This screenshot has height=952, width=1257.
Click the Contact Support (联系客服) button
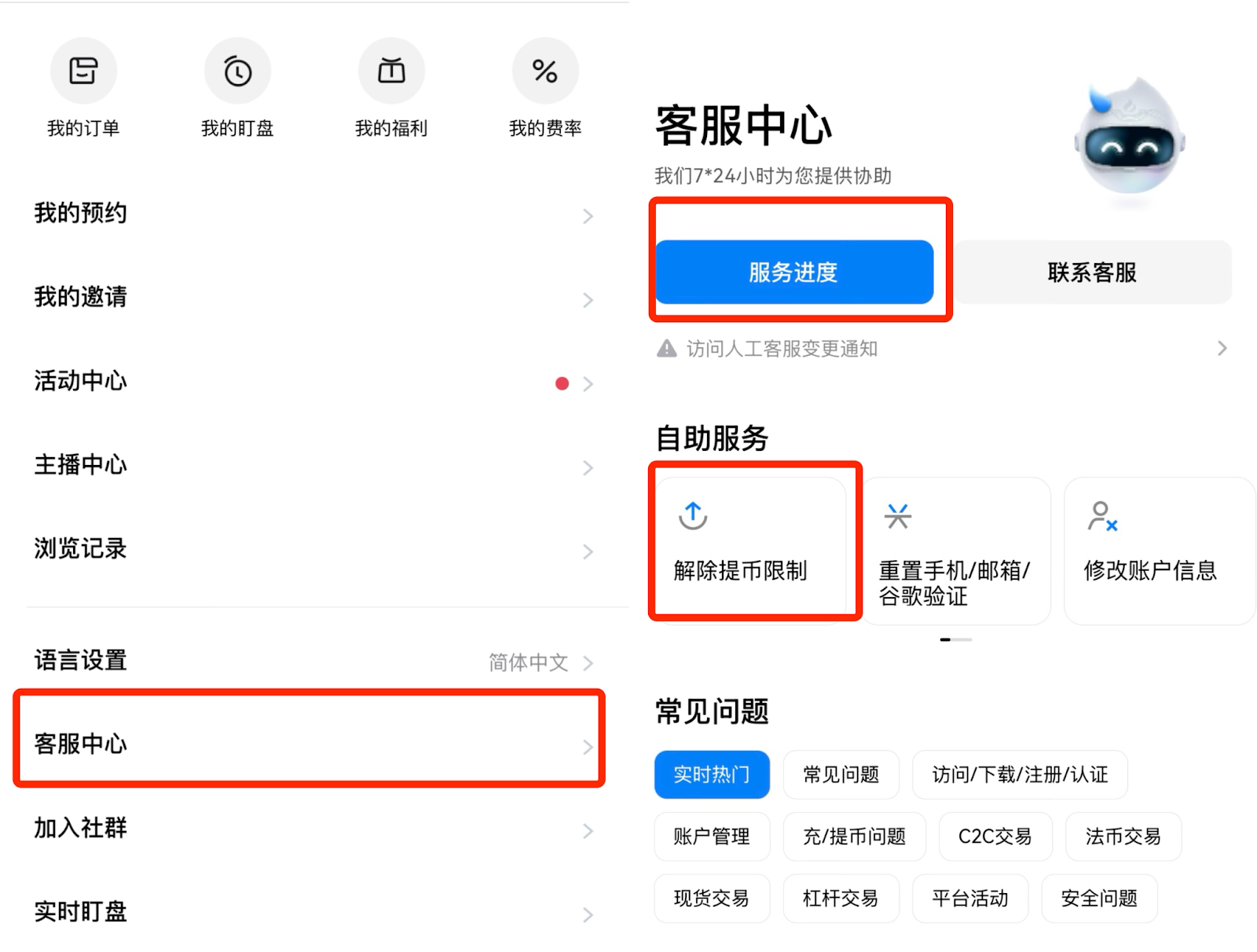1092,273
